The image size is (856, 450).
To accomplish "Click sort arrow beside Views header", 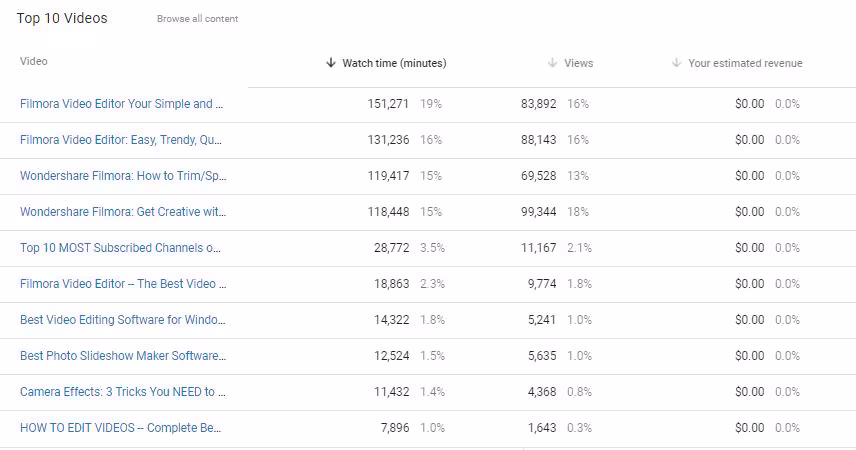I will pyautogui.click(x=552, y=63).
